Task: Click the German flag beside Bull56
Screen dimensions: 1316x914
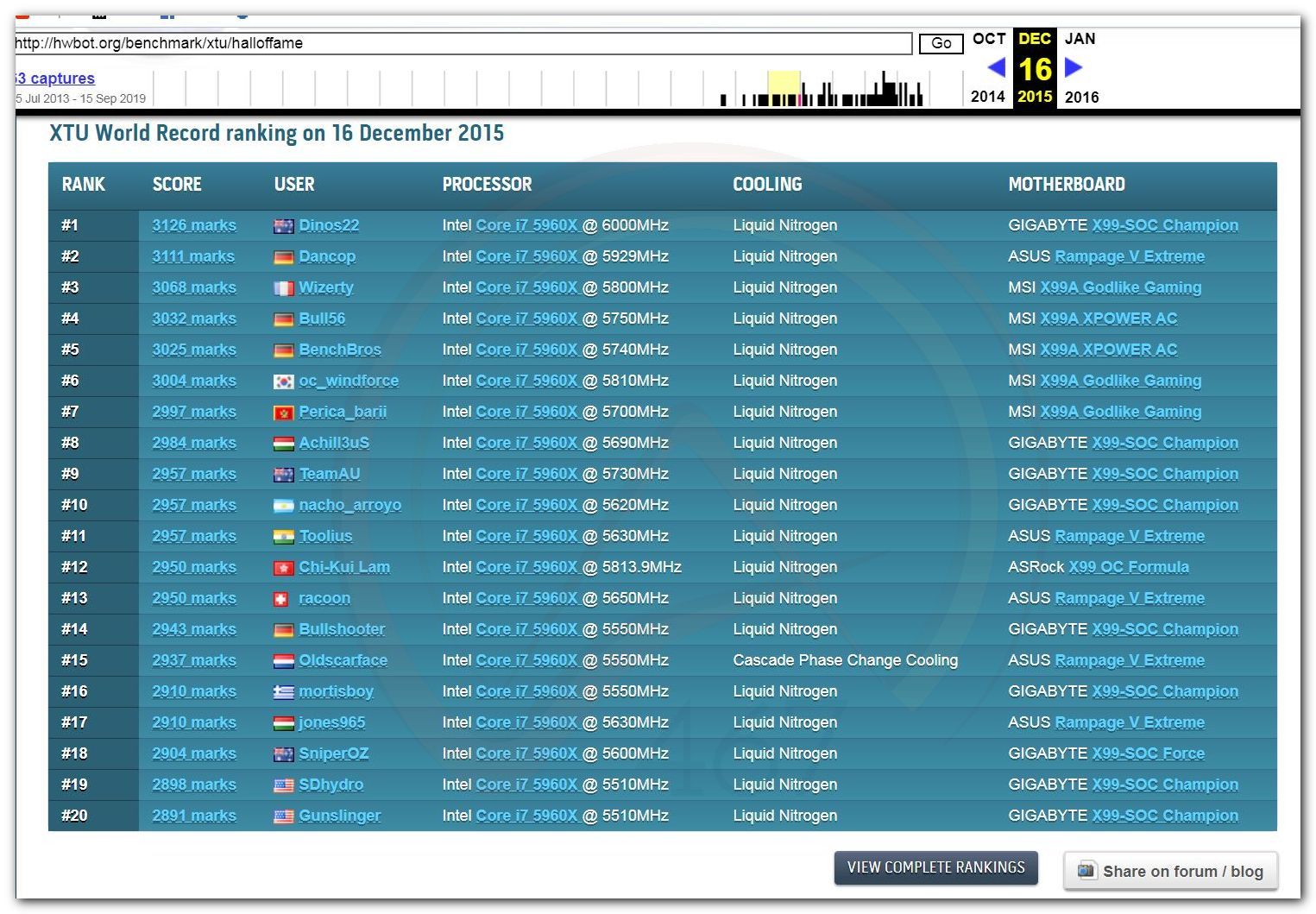Action: 284,319
